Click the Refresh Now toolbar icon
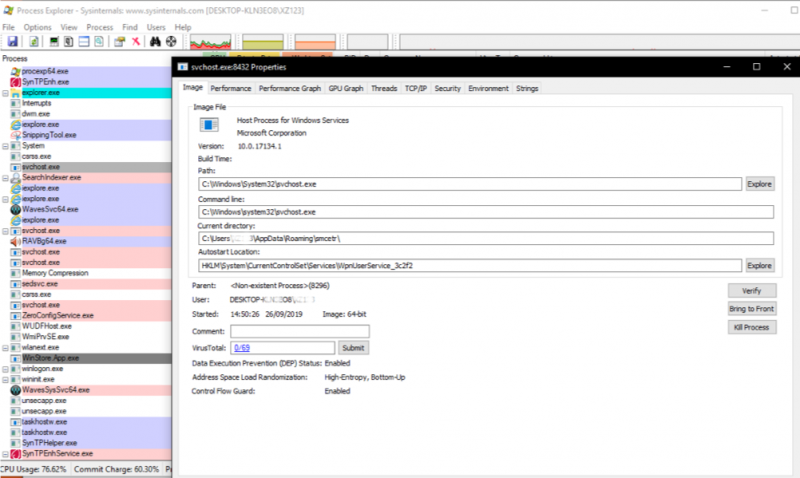The height and width of the screenshot is (478, 800). [x=34, y=41]
